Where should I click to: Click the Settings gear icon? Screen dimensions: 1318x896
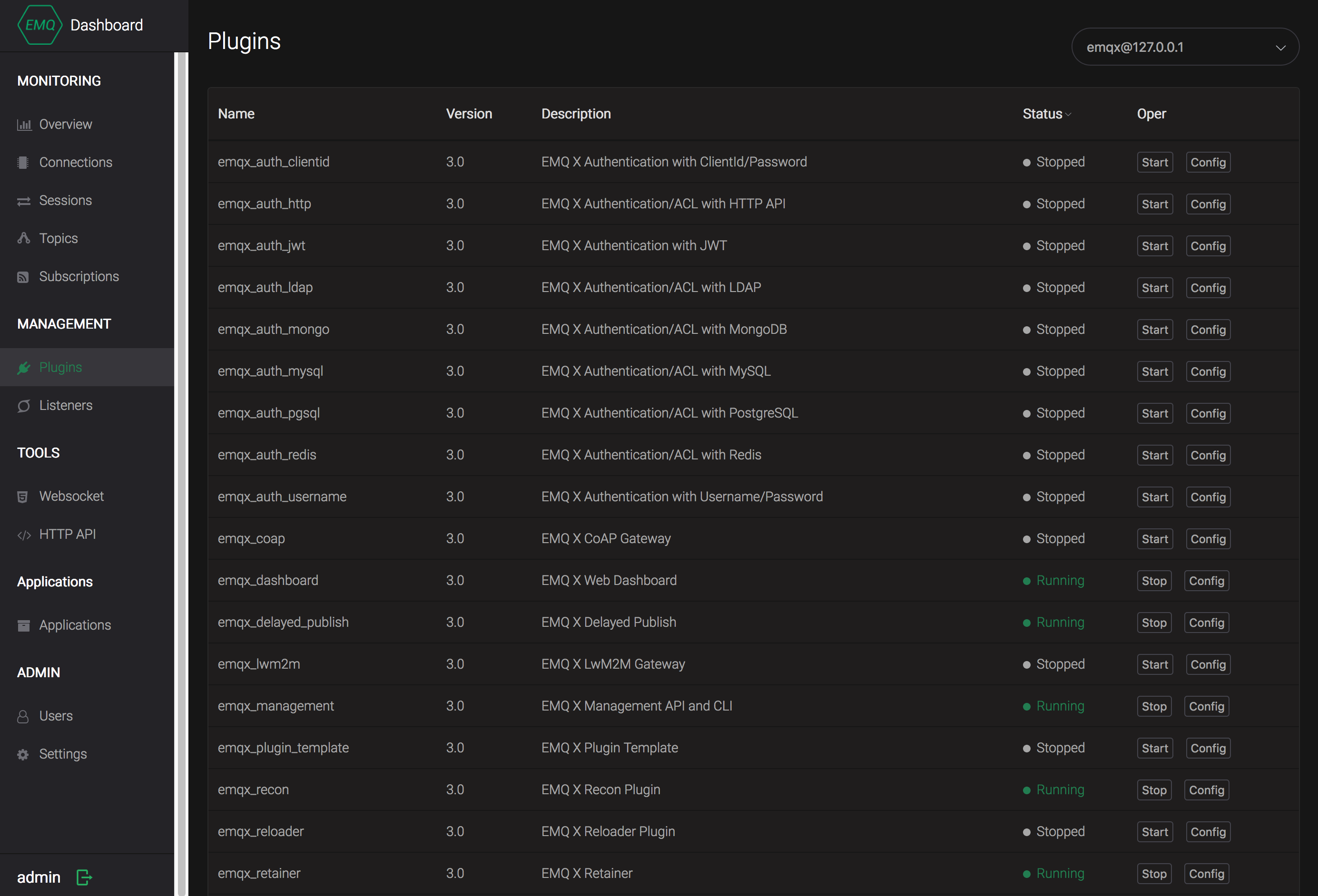pyautogui.click(x=23, y=754)
